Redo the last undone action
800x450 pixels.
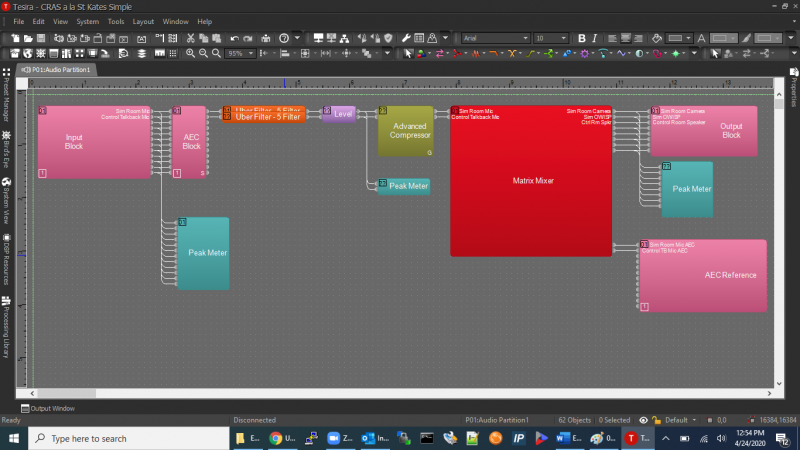[x=248, y=38]
